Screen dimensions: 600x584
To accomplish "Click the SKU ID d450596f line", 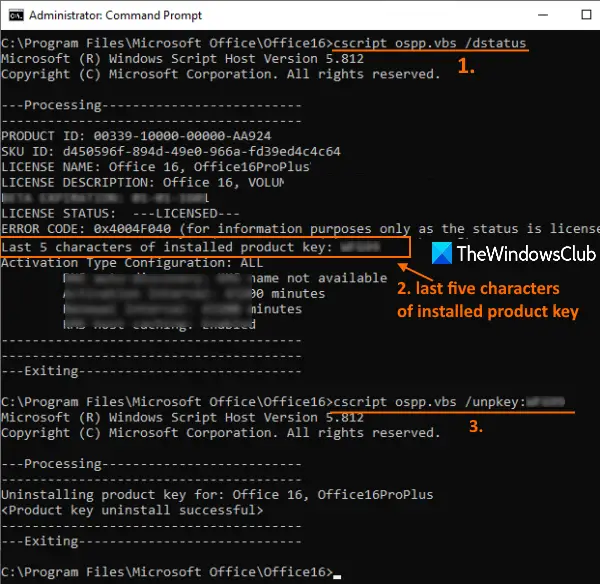I will (171, 152).
